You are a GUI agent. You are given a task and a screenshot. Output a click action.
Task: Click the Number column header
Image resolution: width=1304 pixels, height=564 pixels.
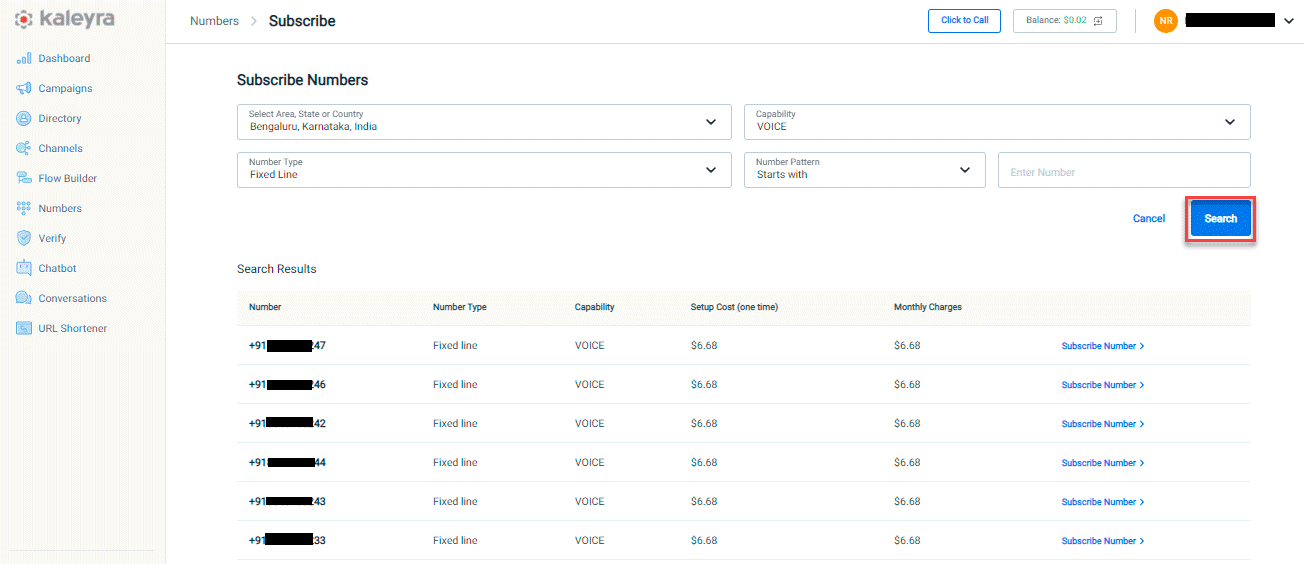[265, 307]
